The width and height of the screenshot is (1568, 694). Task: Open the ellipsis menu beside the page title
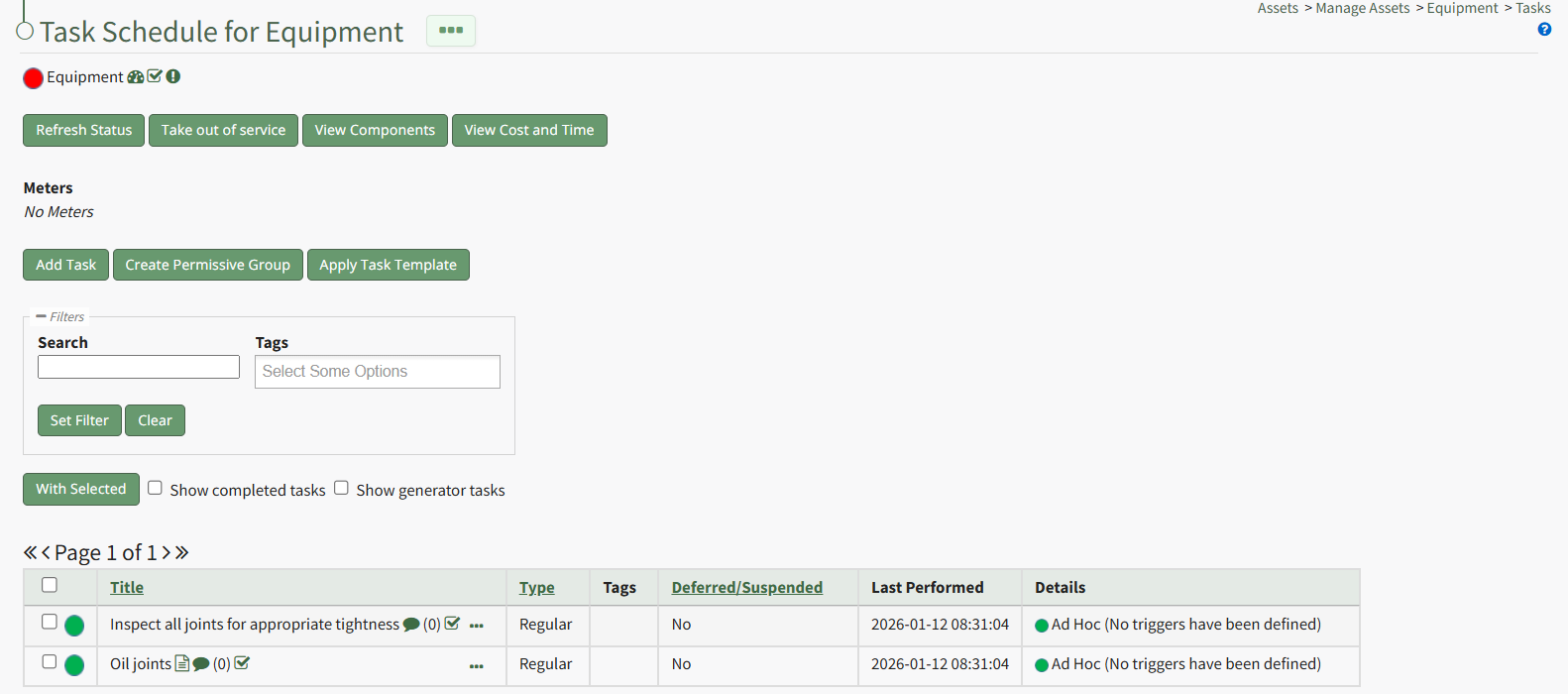pyautogui.click(x=451, y=31)
